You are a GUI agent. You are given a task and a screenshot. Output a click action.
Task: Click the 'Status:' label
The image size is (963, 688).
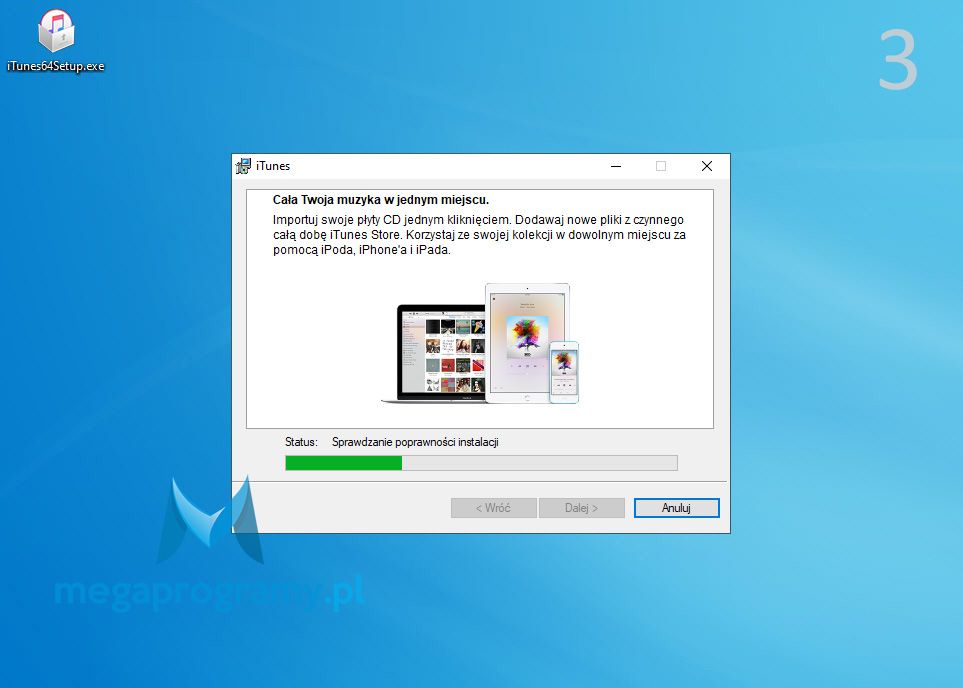tap(302, 442)
